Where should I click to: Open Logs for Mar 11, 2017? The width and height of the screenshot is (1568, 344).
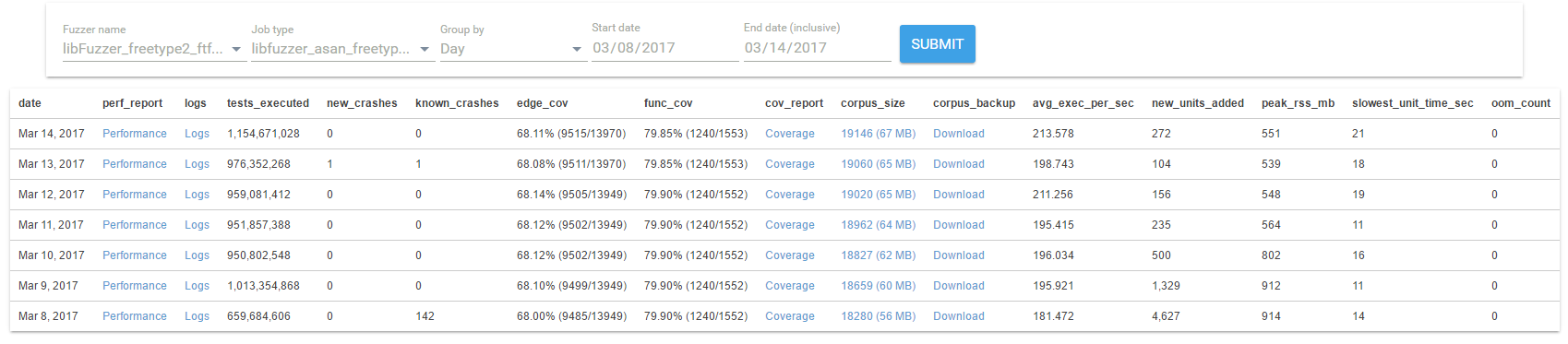coord(197,225)
